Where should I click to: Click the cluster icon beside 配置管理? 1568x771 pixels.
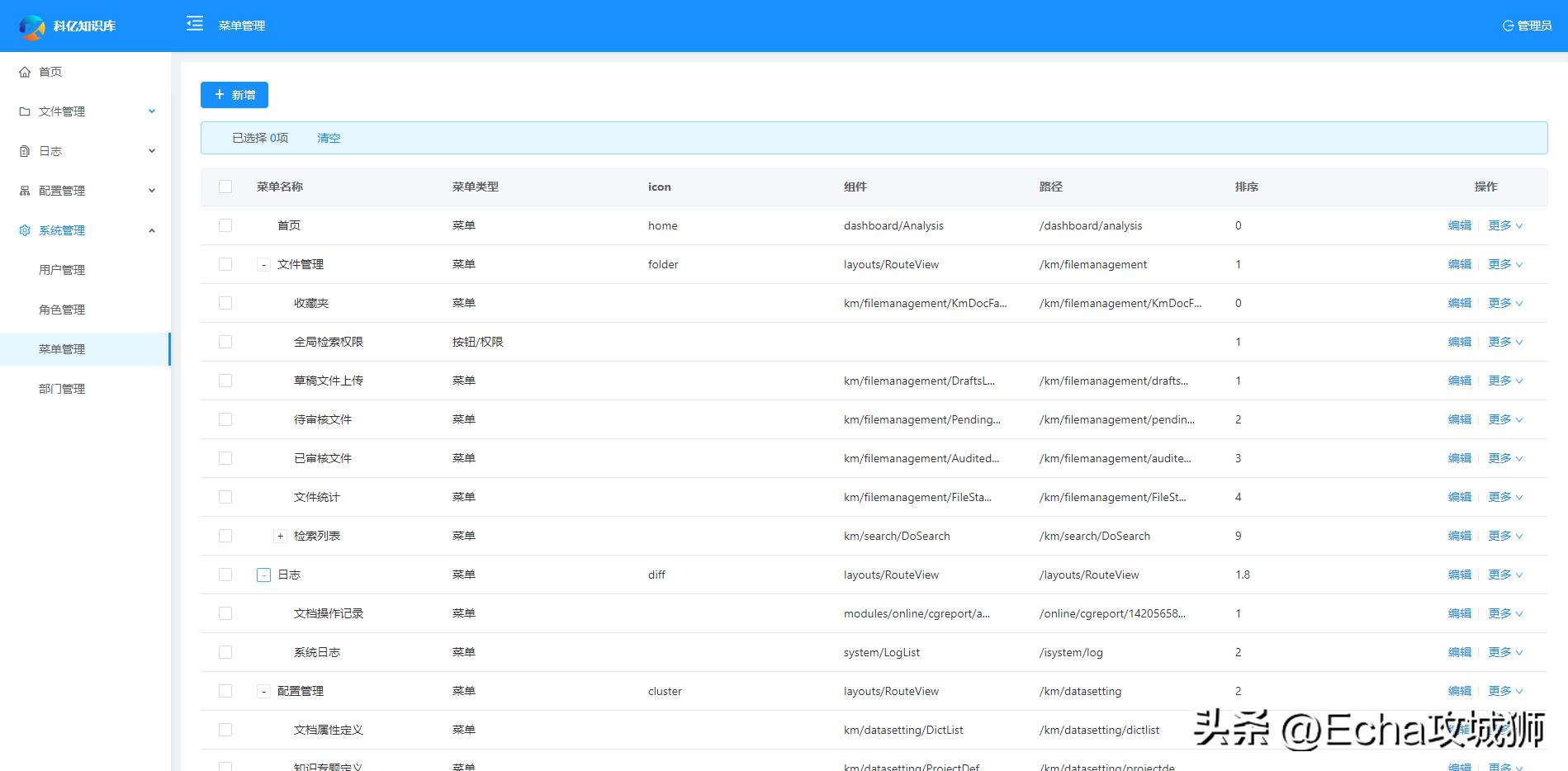coord(25,191)
